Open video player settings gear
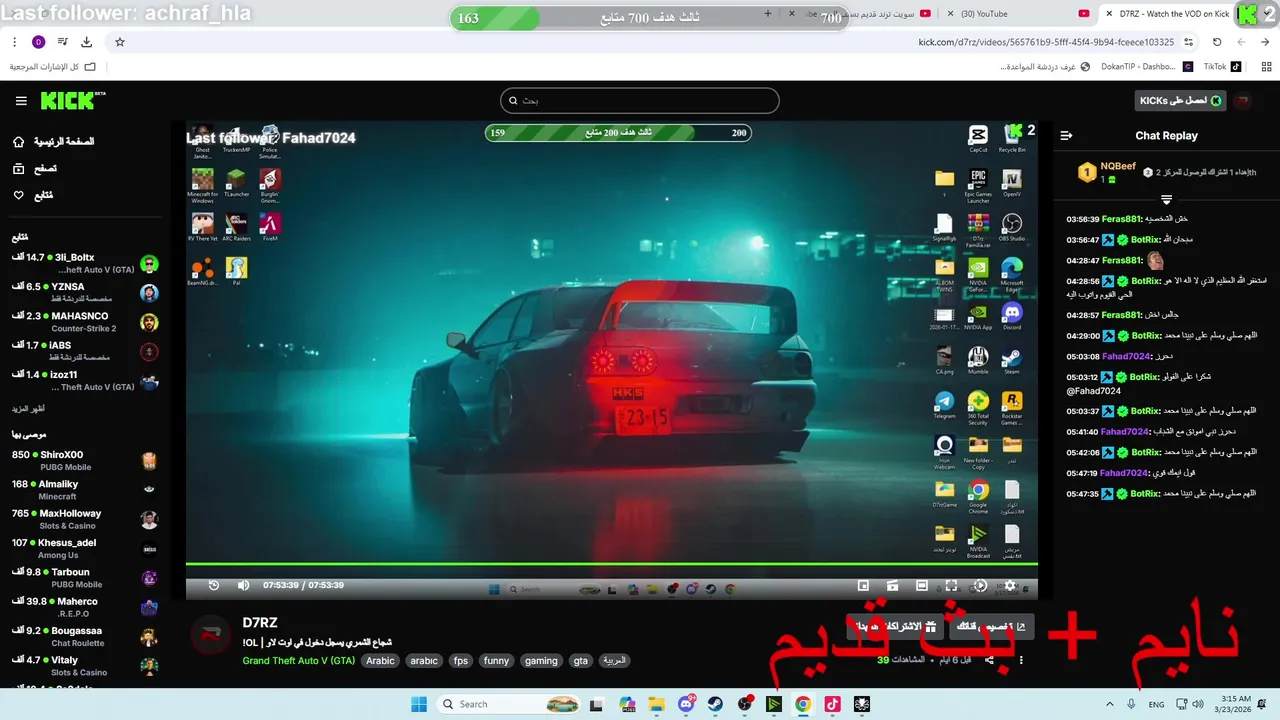The image size is (1280, 720). (1010, 586)
